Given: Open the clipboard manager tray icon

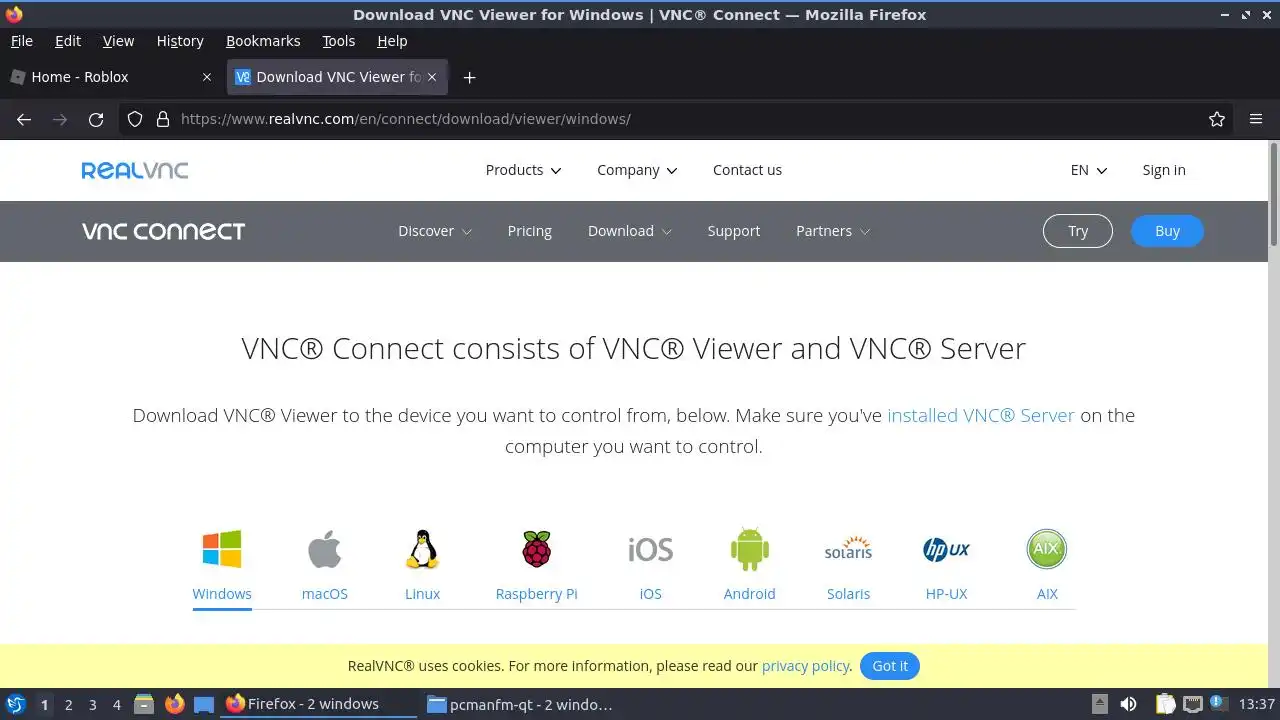Looking at the screenshot, I should point(1165,704).
